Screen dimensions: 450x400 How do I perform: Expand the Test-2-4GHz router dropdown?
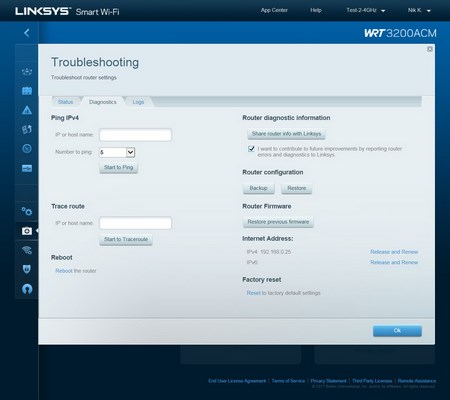point(366,10)
